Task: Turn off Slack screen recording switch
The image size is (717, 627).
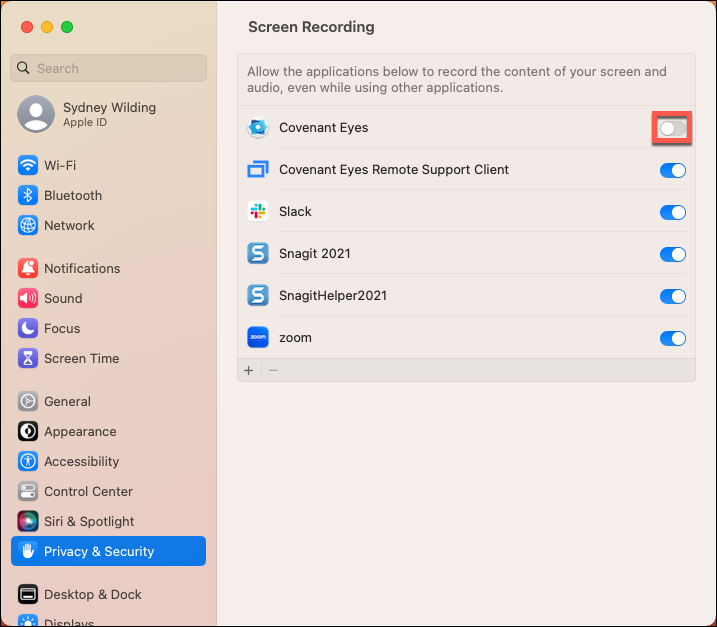Action: 672,212
